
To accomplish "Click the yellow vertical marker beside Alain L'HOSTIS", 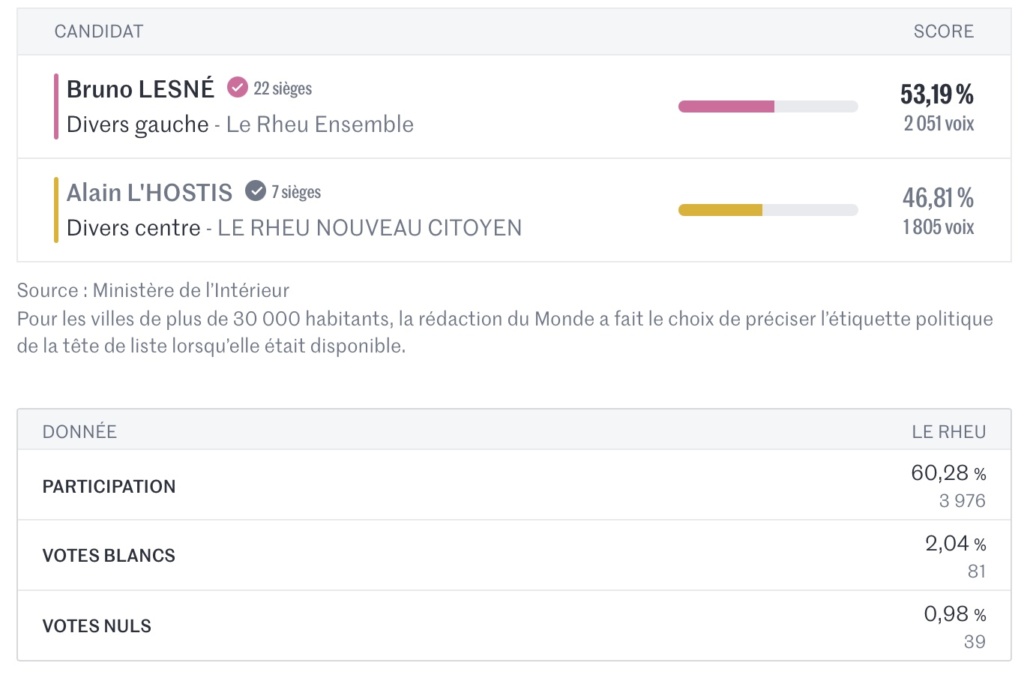I will pyautogui.click(x=56, y=210).
